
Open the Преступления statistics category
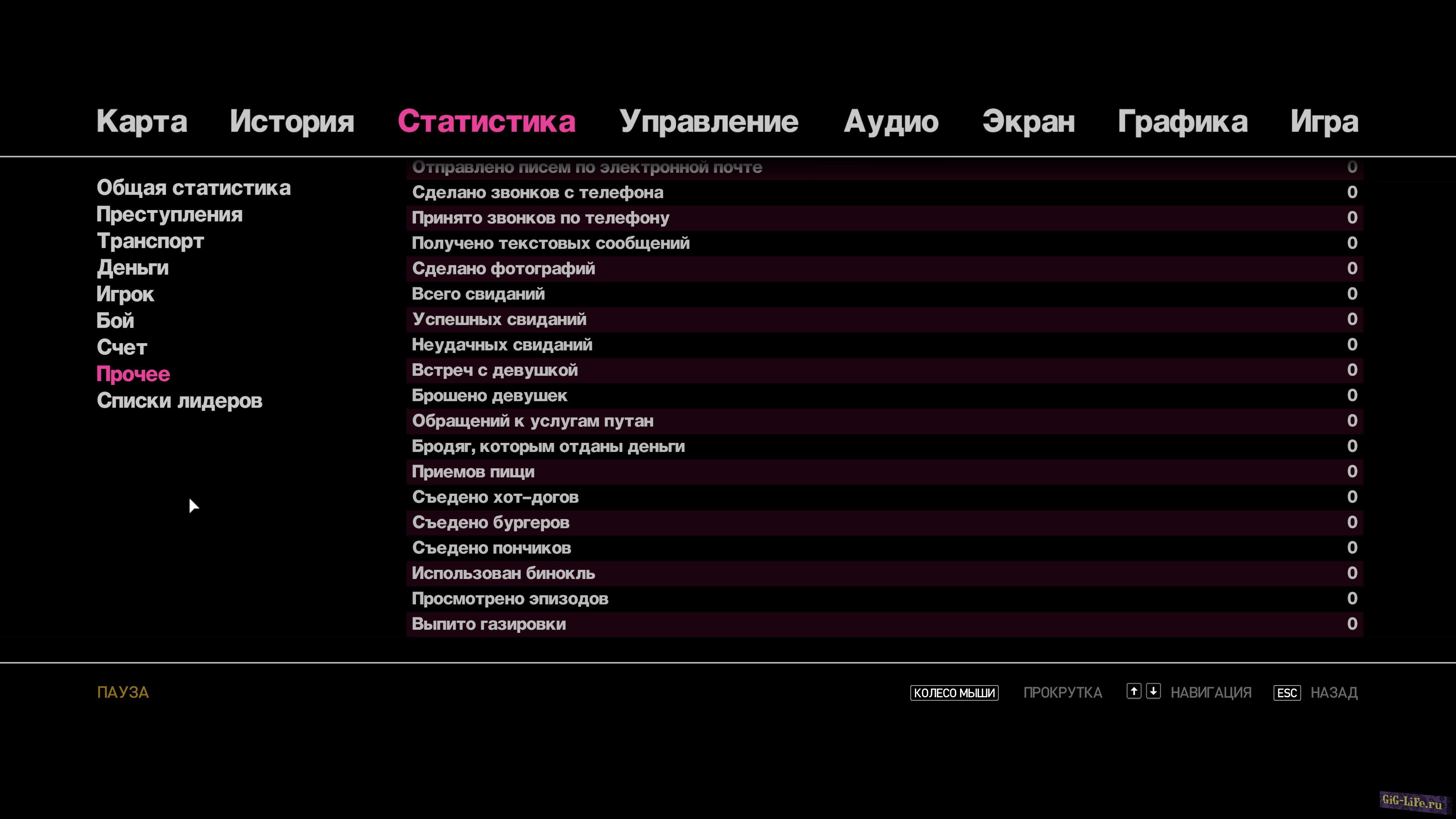pyautogui.click(x=169, y=215)
